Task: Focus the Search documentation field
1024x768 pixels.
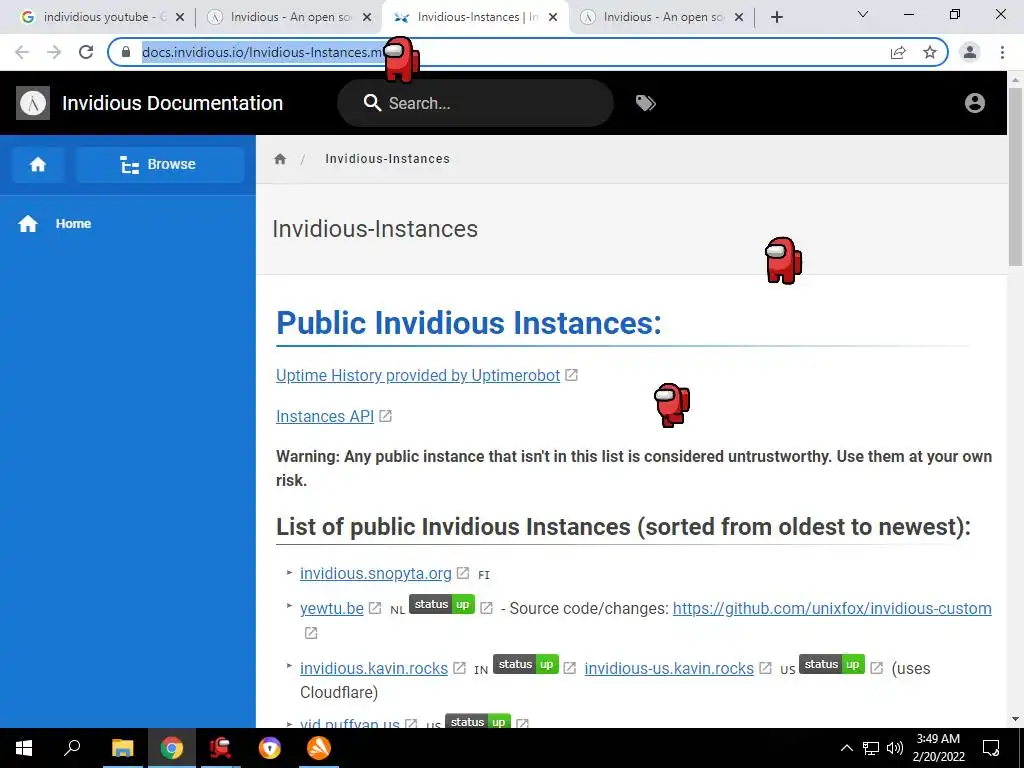Action: point(475,103)
